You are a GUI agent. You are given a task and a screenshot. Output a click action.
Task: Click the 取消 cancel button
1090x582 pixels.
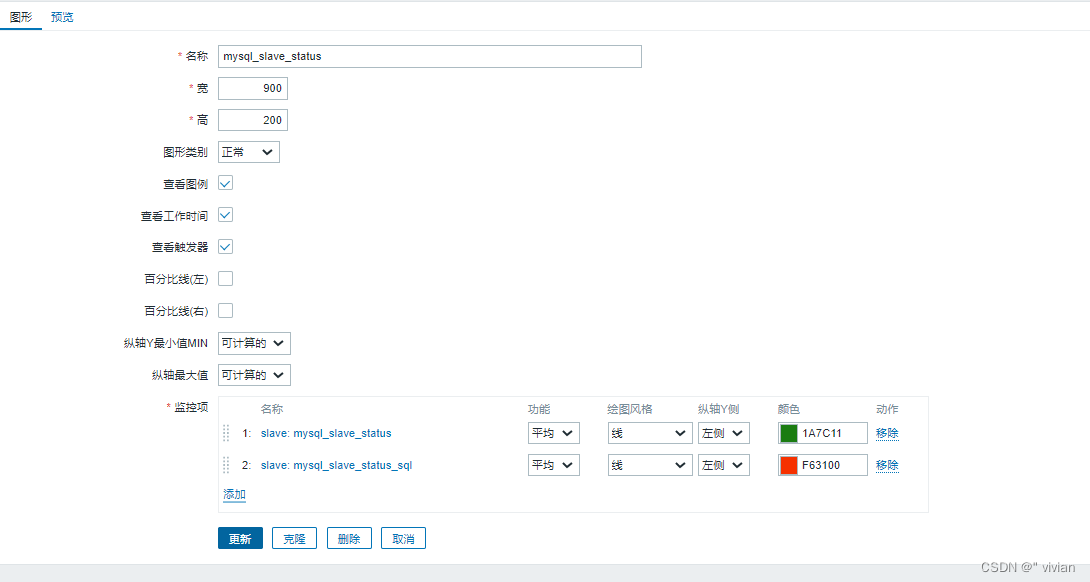403,538
